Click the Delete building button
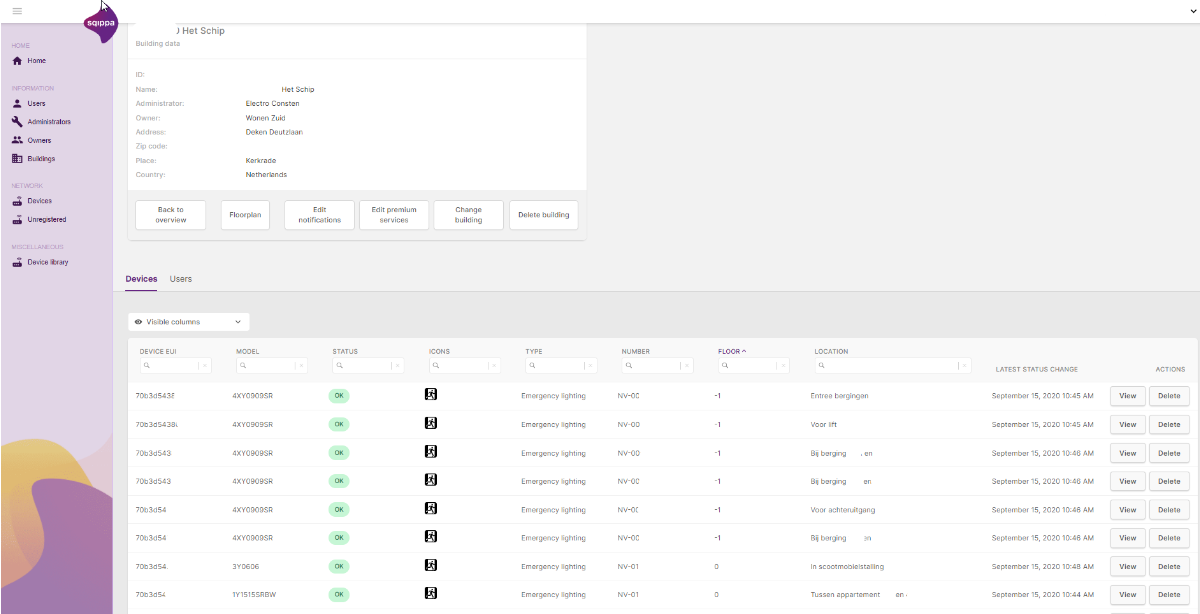 point(544,215)
